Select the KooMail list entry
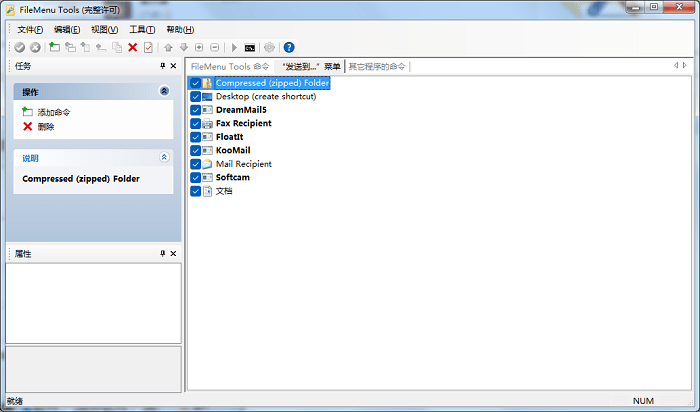The height and width of the screenshot is (412, 700). (233, 150)
